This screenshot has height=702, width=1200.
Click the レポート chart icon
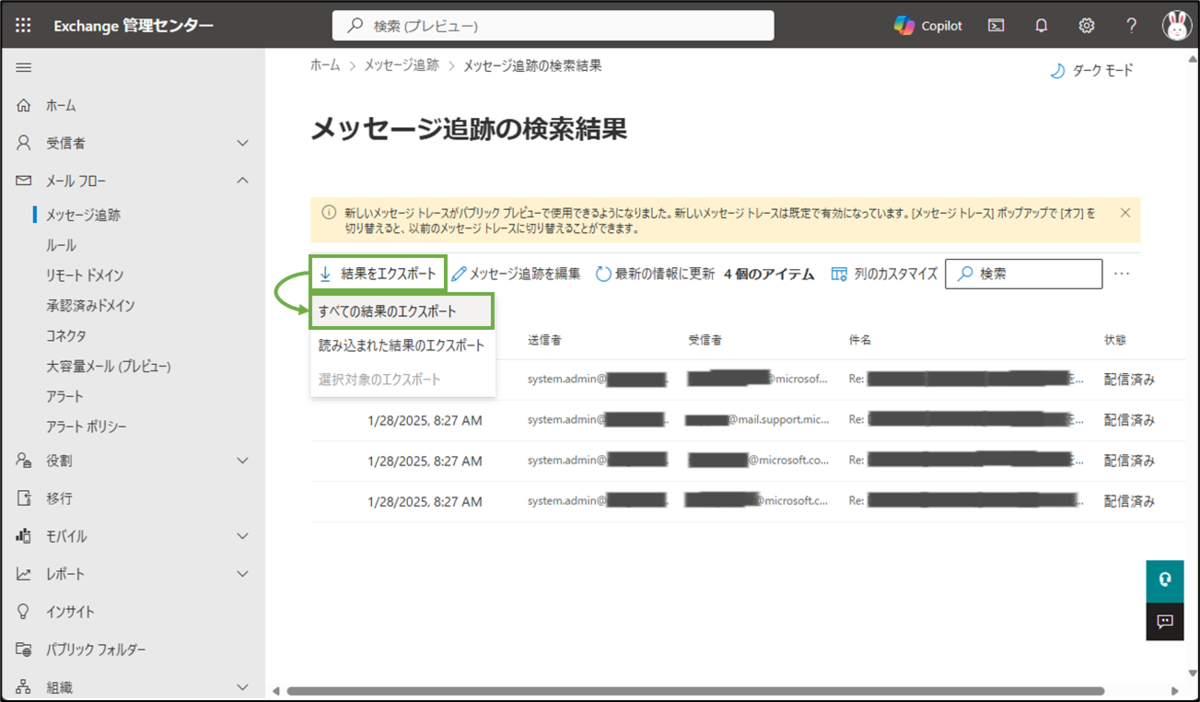coord(24,574)
